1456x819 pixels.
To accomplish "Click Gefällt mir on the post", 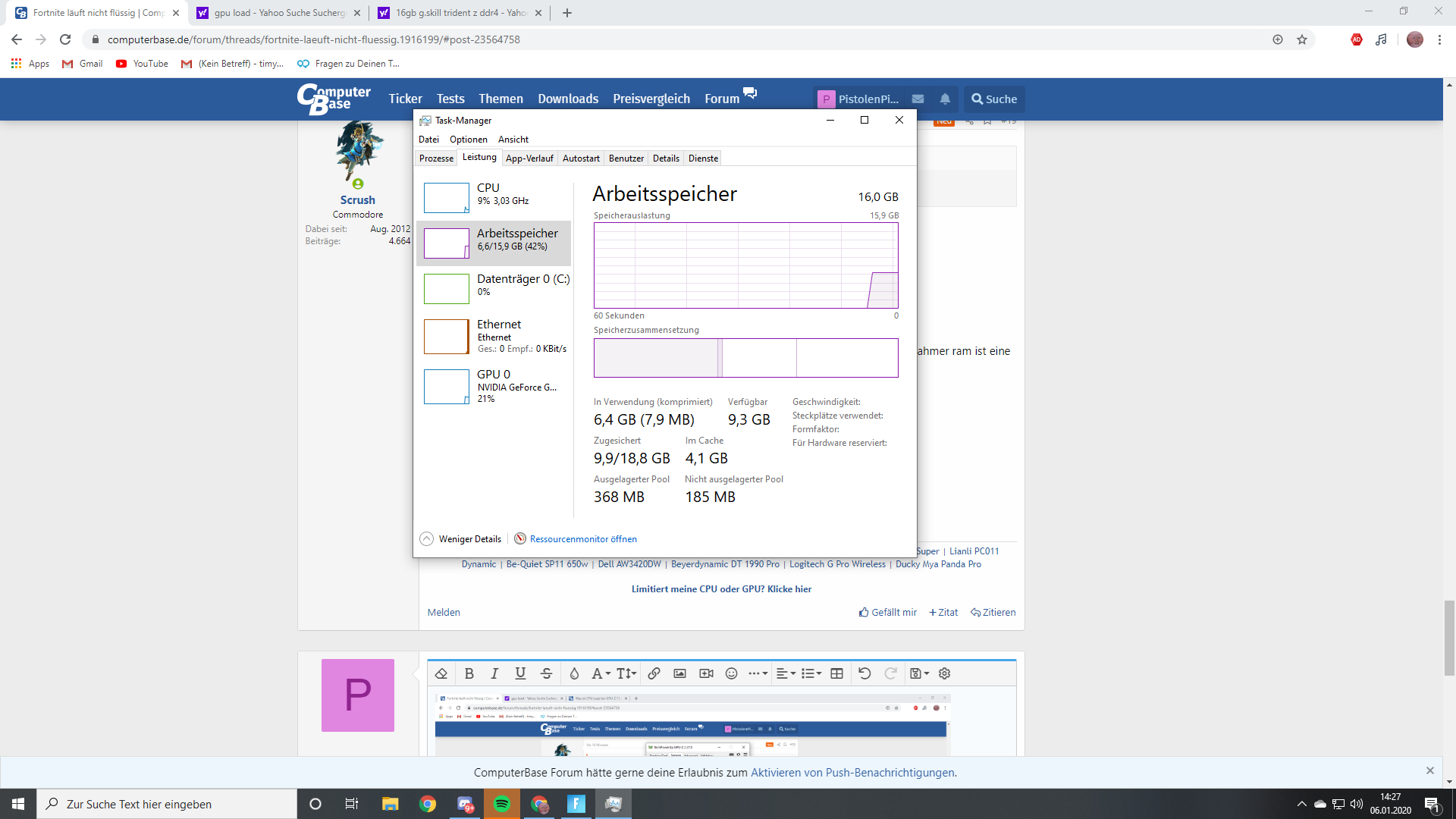I will tap(887, 612).
